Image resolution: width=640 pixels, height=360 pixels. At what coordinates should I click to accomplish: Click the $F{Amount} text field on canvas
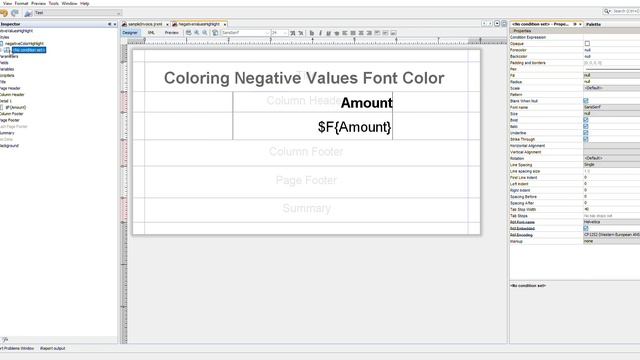click(x=354, y=127)
